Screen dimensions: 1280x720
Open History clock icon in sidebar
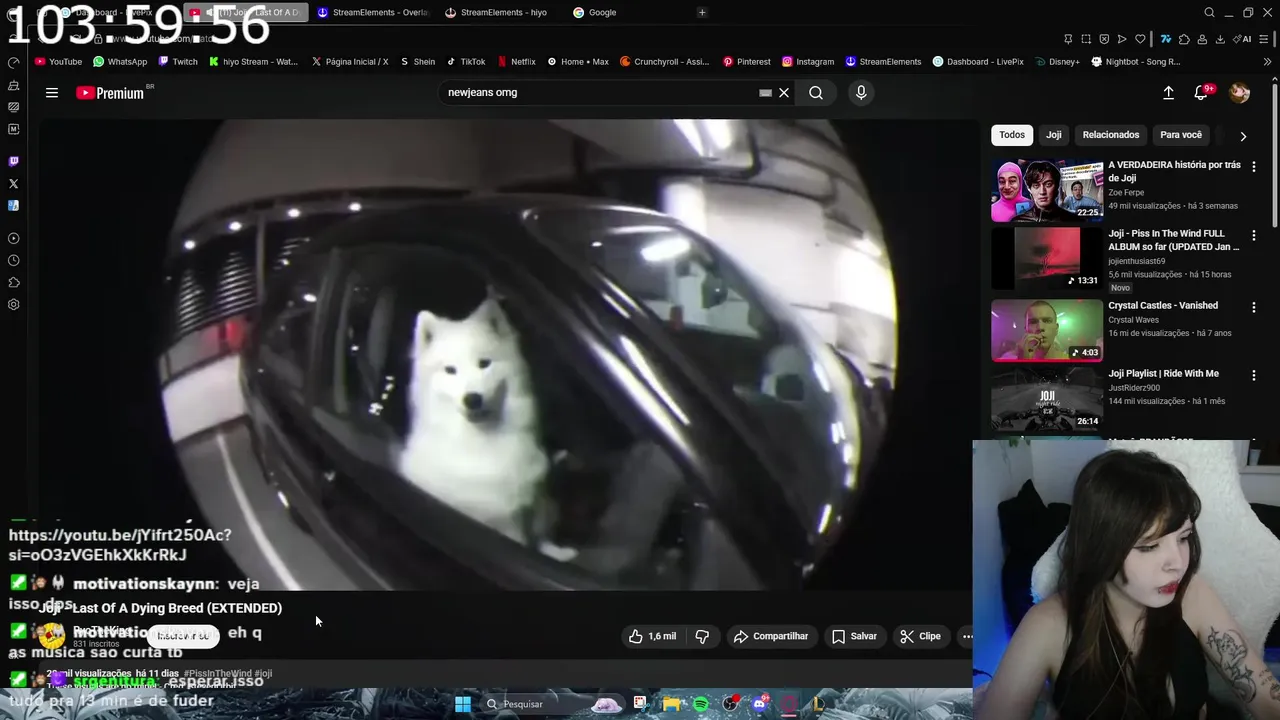tap(13, 260)
